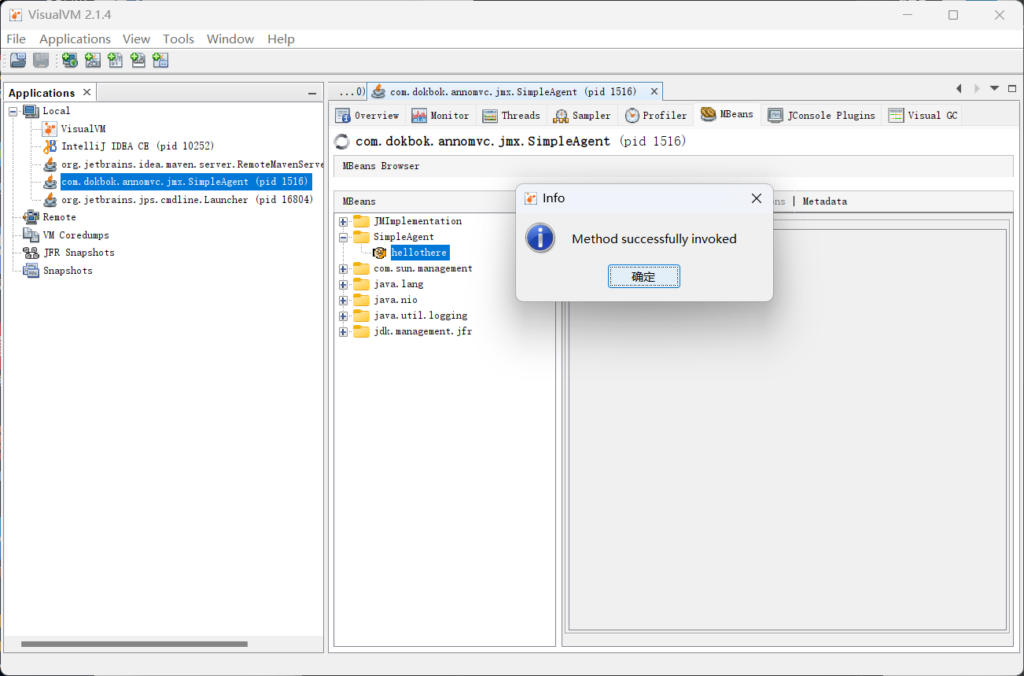Click the grayed-out Save disk toolbar icon
This screenshot has height=676, width=1024.
click(x=40, y=61)
